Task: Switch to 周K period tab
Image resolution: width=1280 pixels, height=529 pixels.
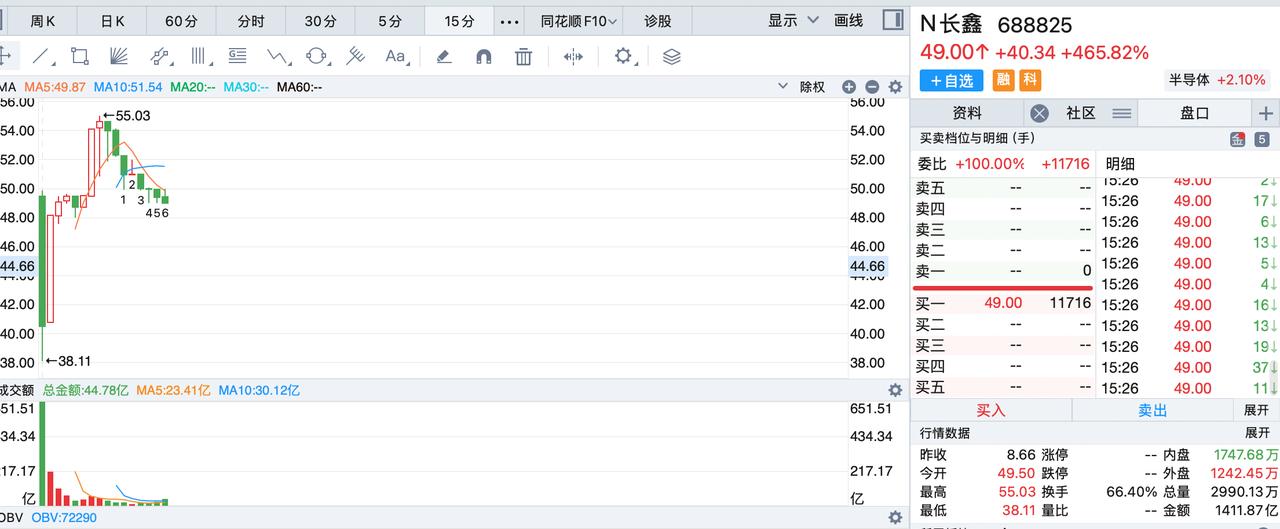Action: pos(42,20)
